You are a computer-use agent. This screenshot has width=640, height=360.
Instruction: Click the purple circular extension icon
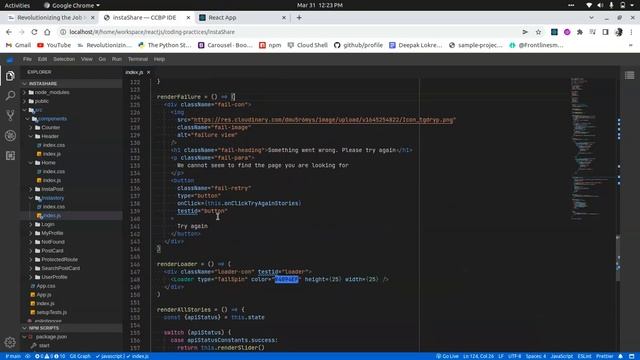coord(567,32)
